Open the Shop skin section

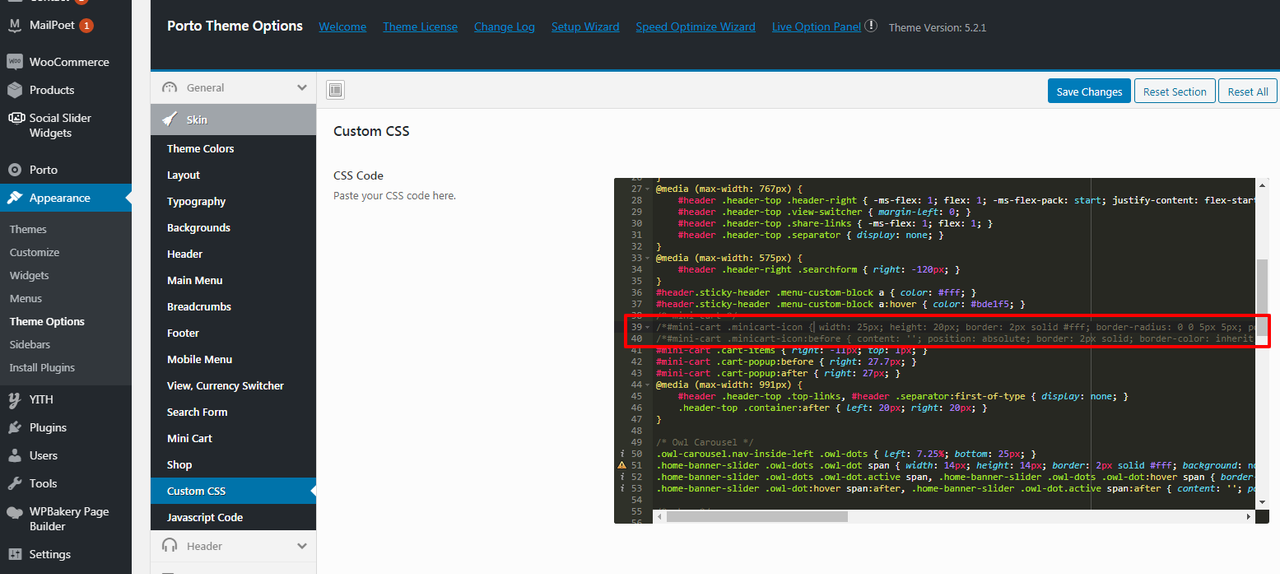click(x=179, y=465)
